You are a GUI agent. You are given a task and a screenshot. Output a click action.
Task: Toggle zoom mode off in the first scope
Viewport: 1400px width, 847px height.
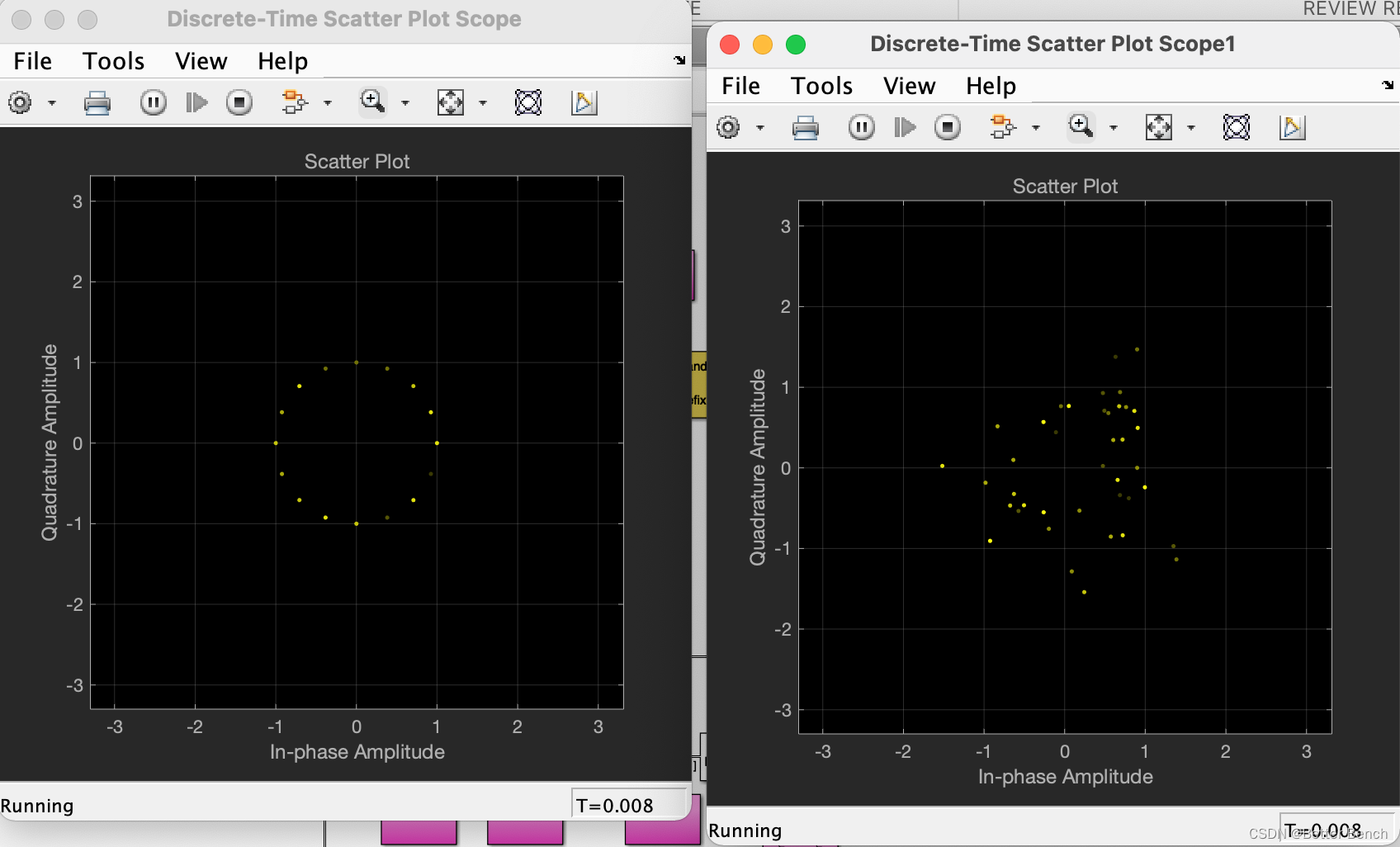pyautogui.click(x=372, y=102)
